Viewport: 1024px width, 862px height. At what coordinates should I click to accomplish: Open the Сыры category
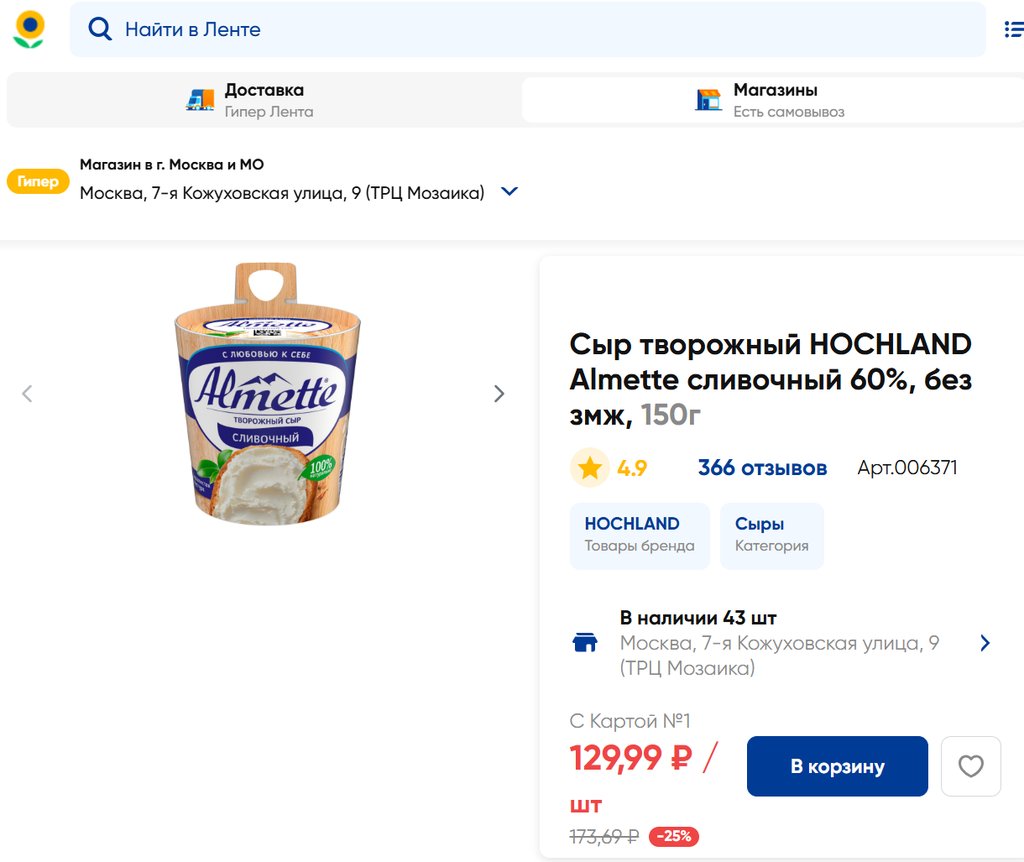point(771,535)
